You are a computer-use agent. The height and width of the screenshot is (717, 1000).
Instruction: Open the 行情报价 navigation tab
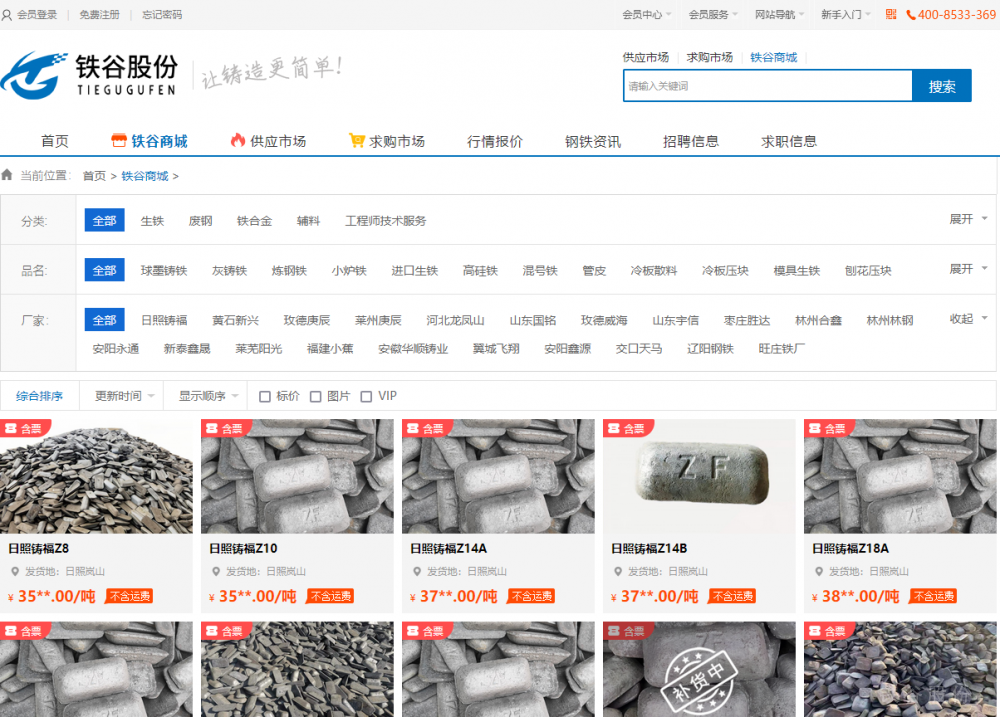pyautogui.click(x=495, y=141)
